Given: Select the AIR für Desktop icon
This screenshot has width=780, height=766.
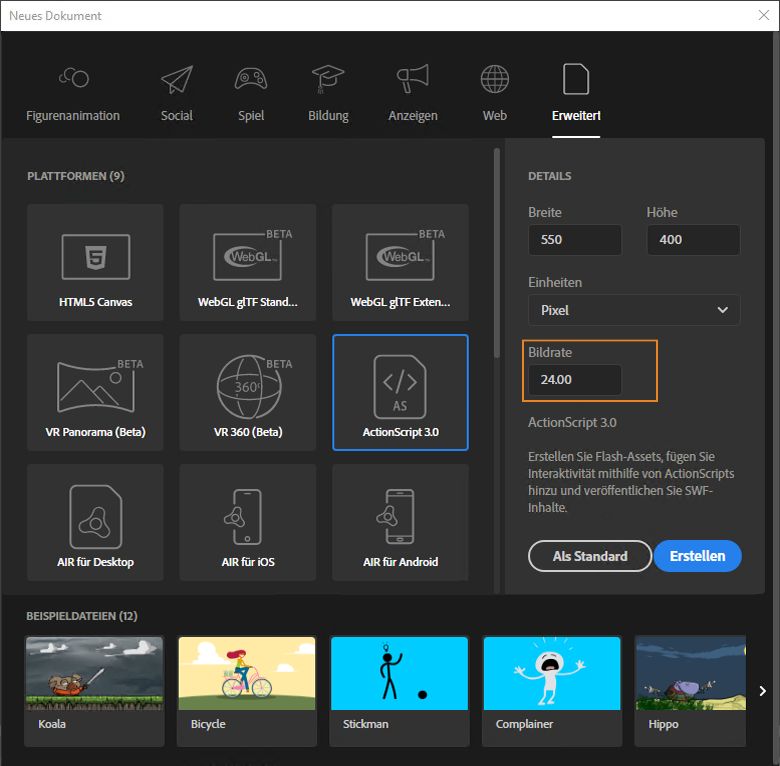Looking at the screenshot, I should 96,517.
